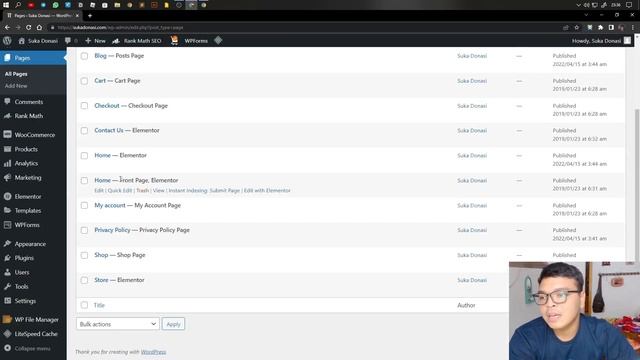Click the New button in admin bar
Viewport: 640px width, 360px height.
96,41
